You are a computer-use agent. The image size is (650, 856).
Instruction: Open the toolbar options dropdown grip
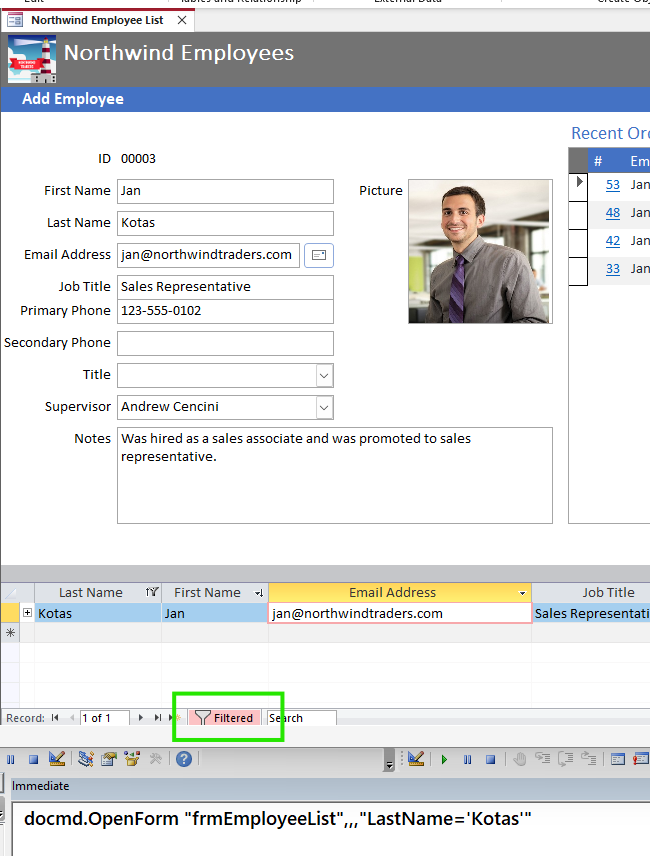point(389,760)
